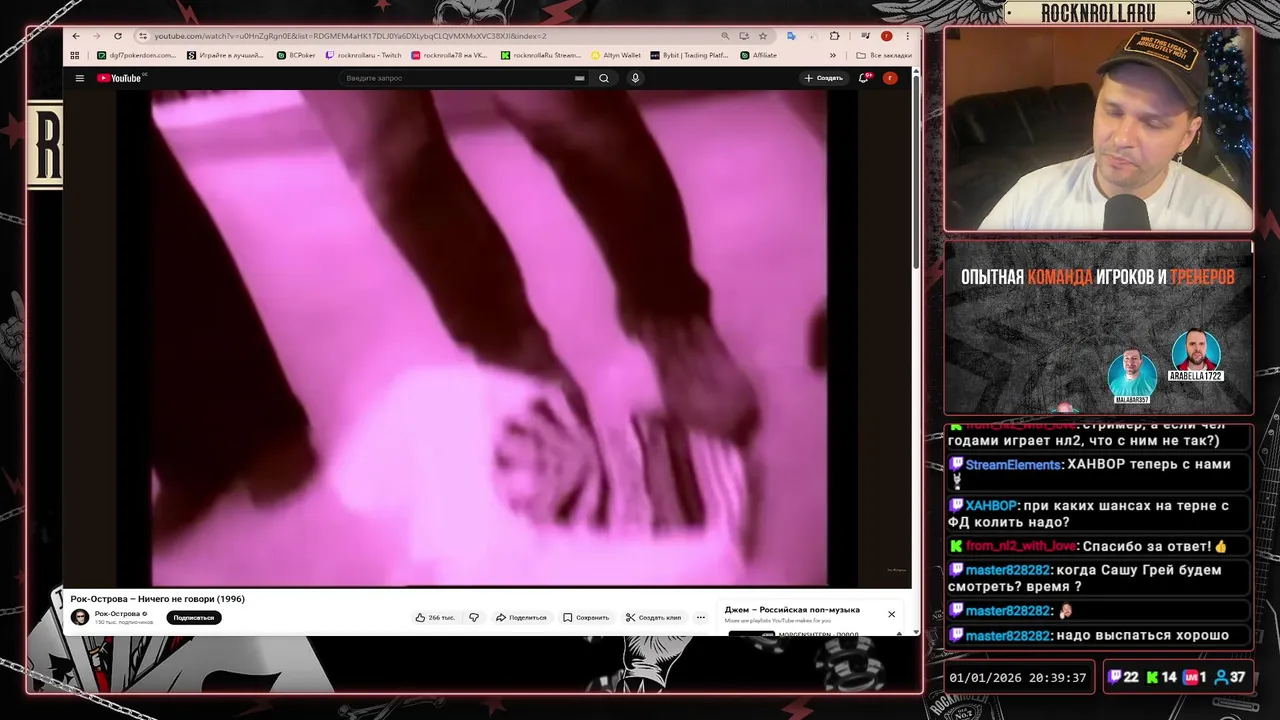Click from_nl2_with_love 'Спасибо за ответ!' message

[x=1098, y=546]
